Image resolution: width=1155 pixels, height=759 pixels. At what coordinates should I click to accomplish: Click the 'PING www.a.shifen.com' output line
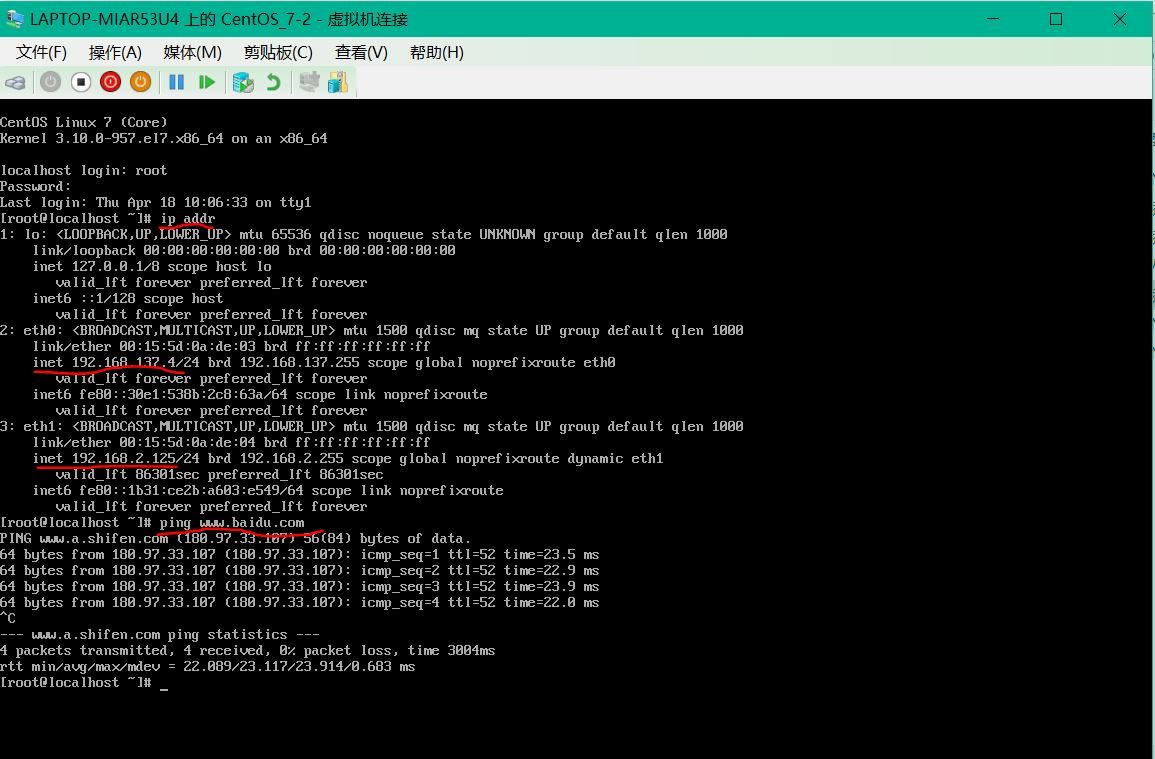tap(236, 539)
